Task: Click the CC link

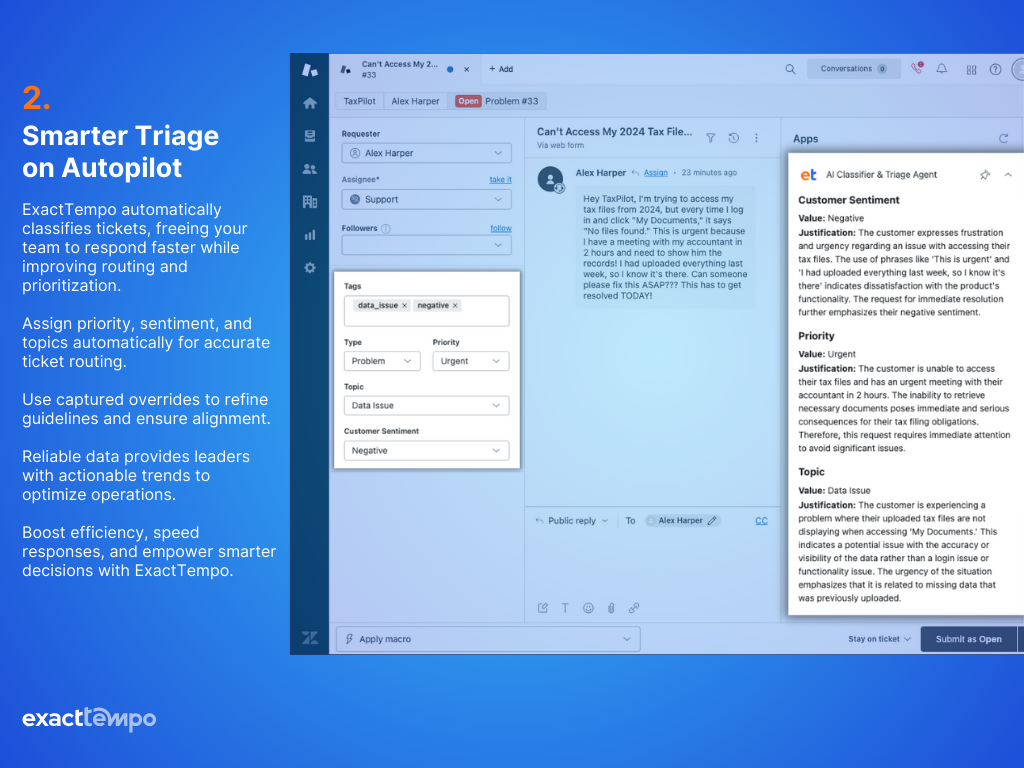Action: coord(761,520)
